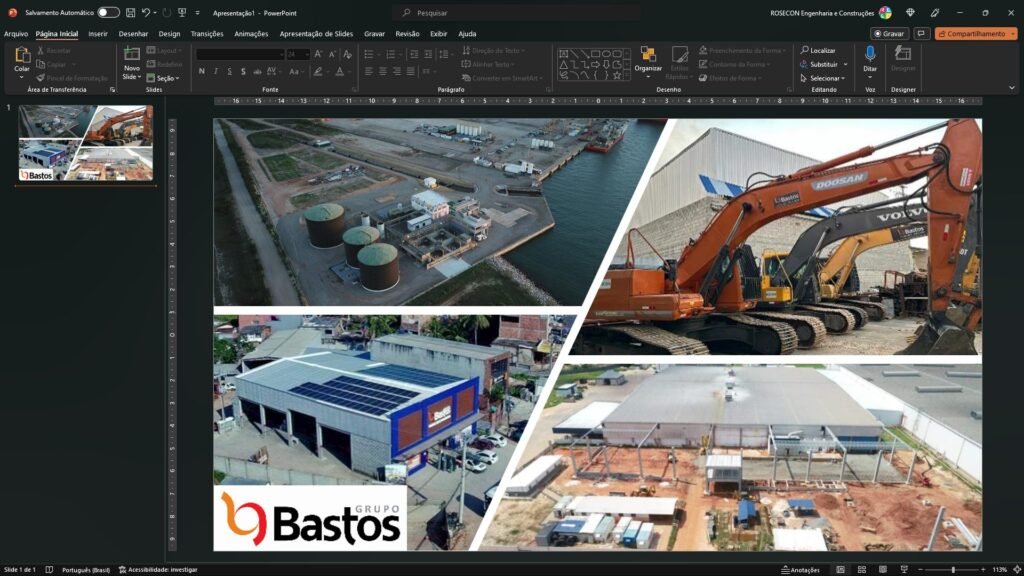Click the diamond premium icon
1024x576 pixels.
910,12
